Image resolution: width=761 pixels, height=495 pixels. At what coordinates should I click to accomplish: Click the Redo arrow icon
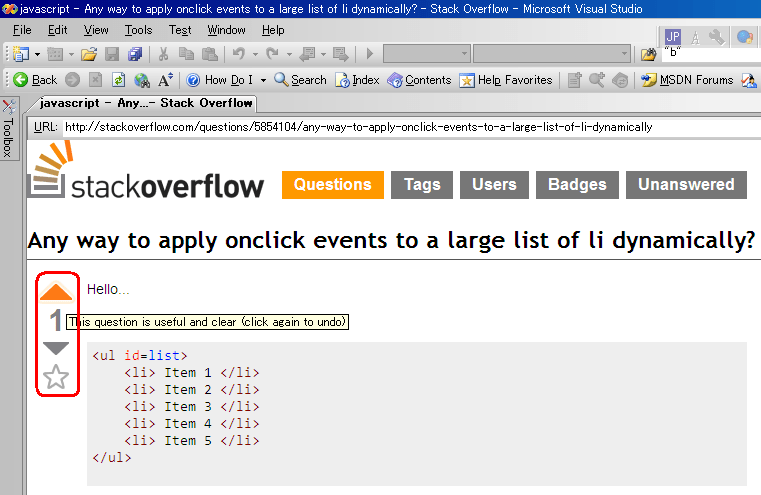point(273,53)
